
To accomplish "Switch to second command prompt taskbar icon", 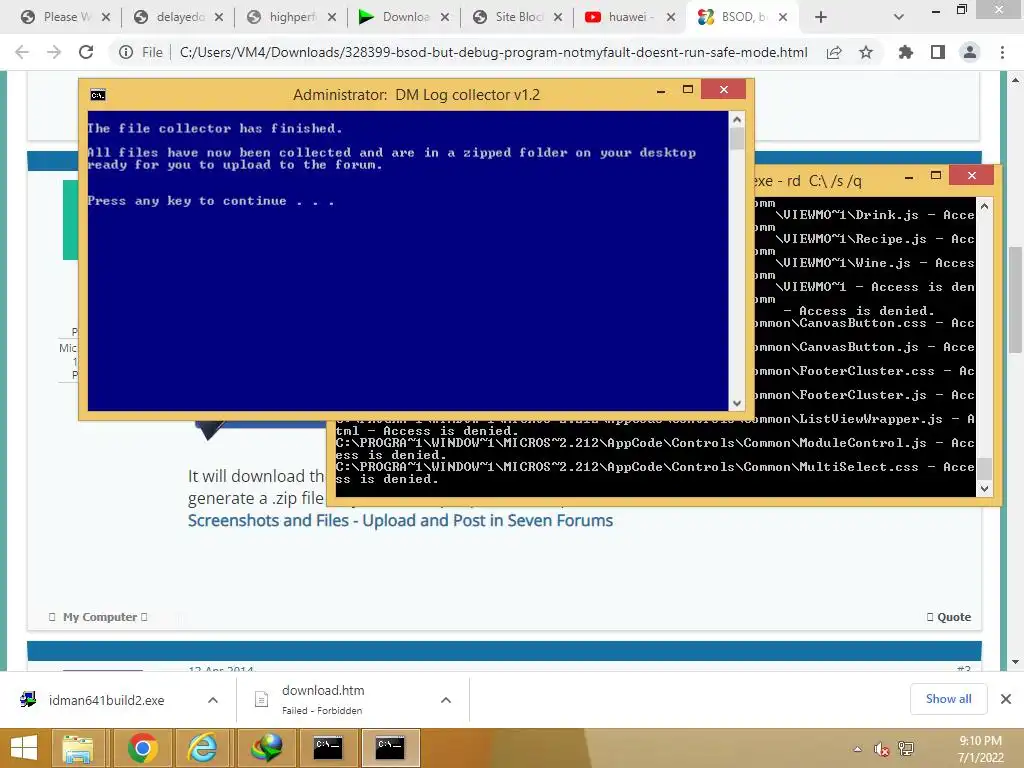I will pos(390,748).
